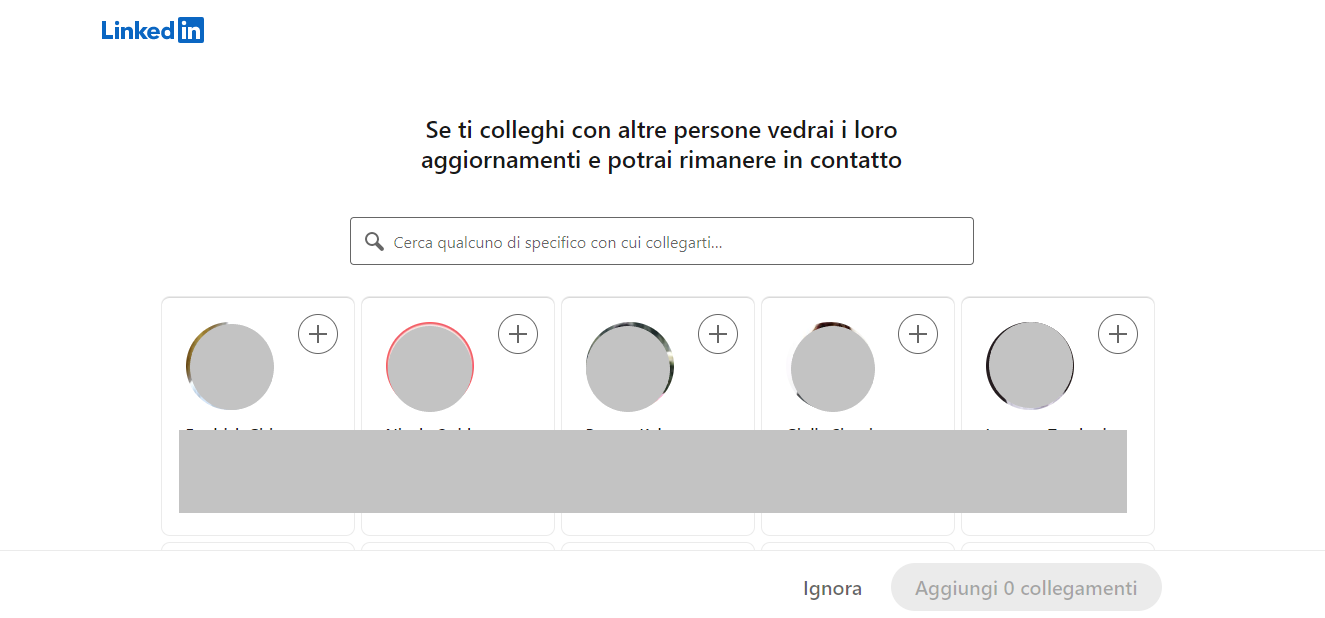1325x618 pixels.
Task: Click the 'Aggiungi 0 collegamenti' button
Action: [1025, 588]
